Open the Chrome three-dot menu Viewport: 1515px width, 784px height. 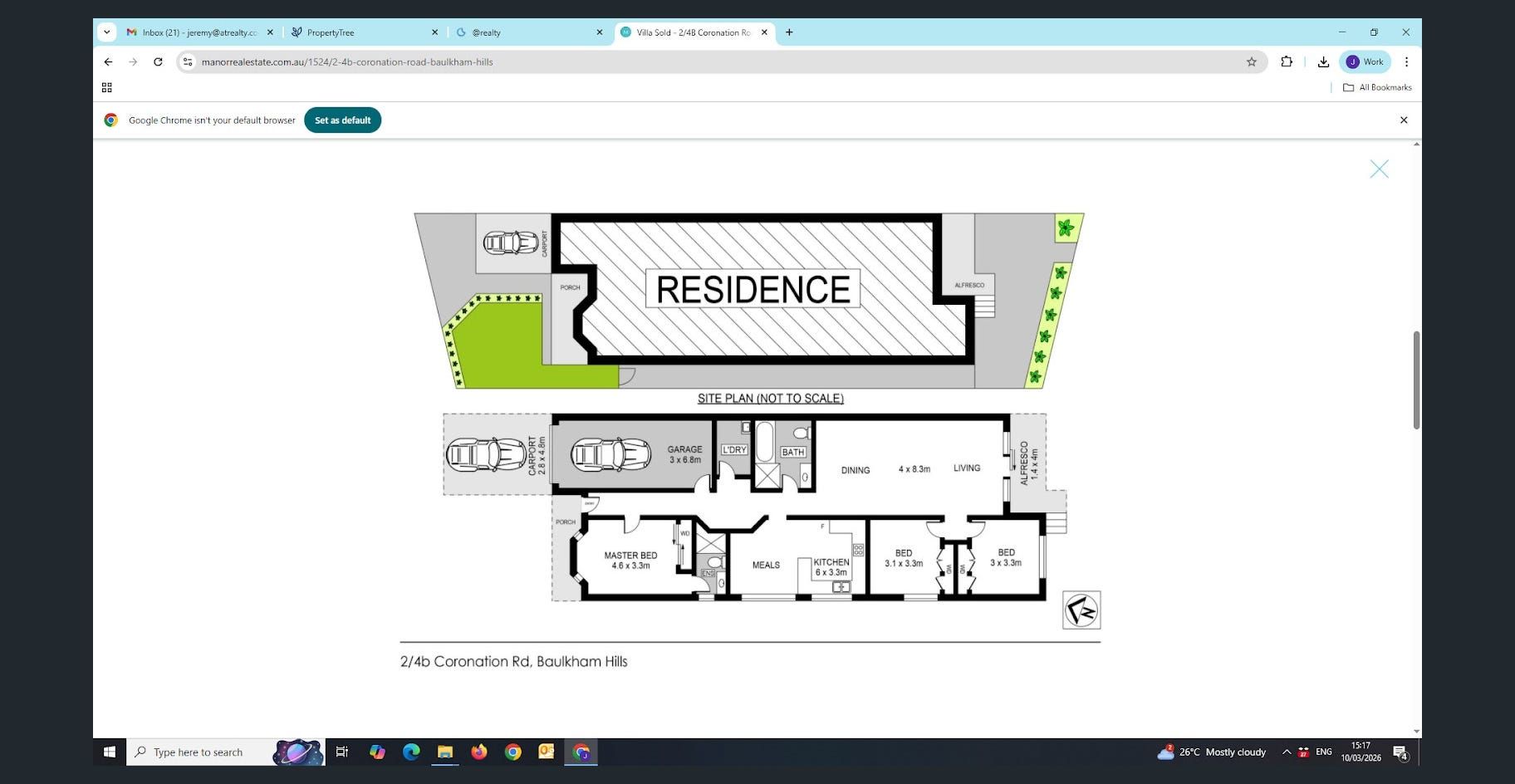tap(1406, 61)
